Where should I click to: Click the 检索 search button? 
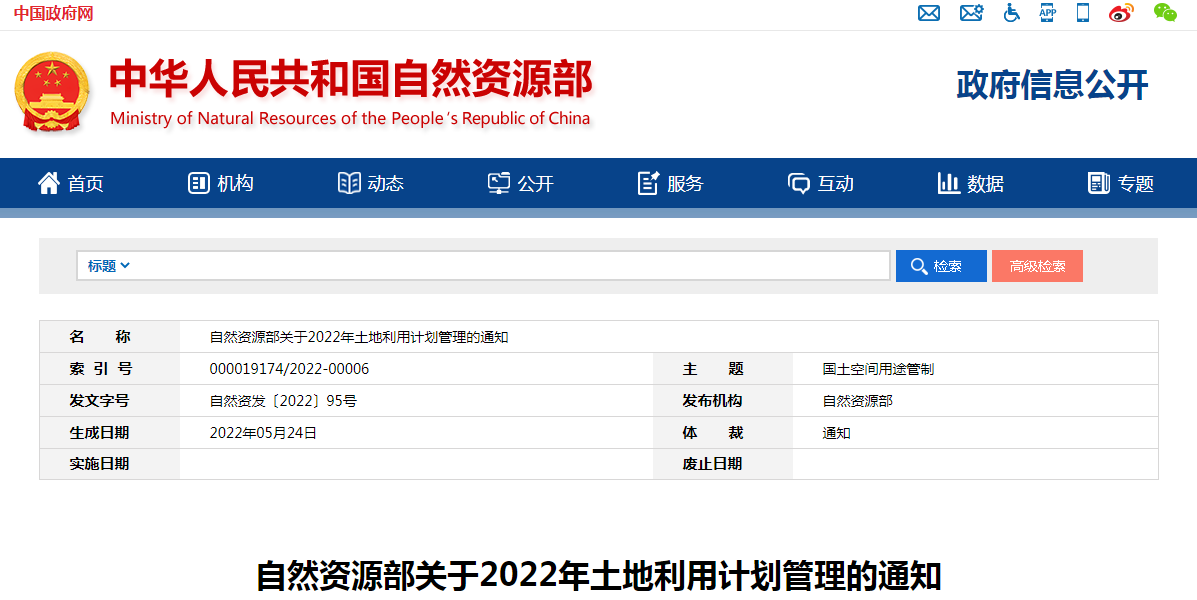click(940, 266)
